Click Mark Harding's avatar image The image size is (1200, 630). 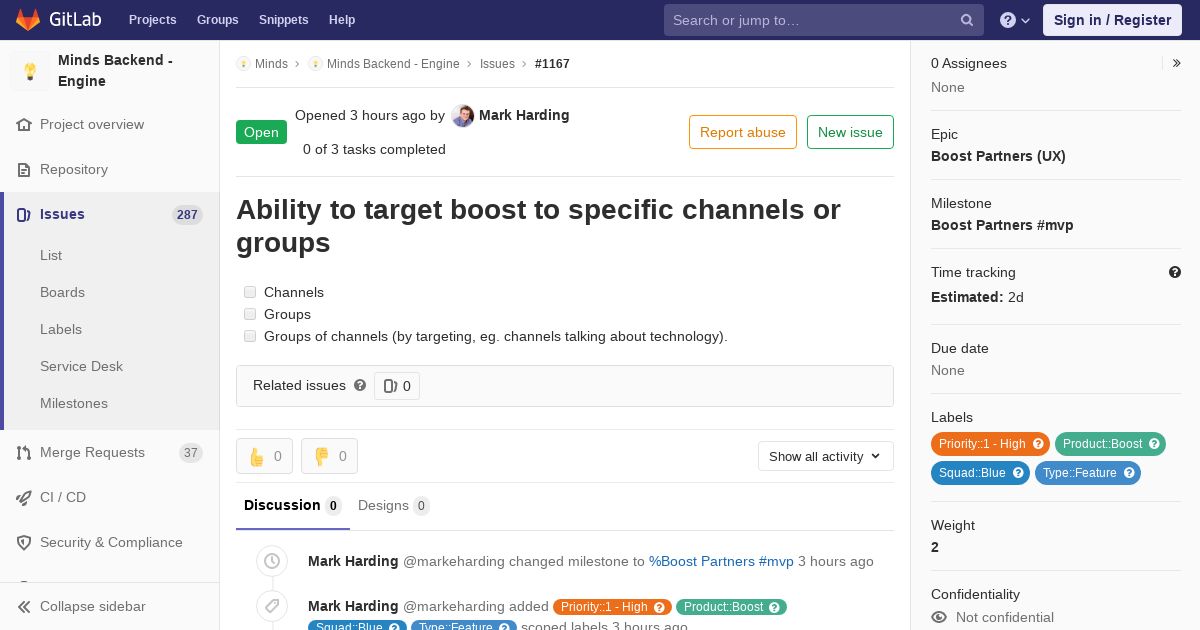[462, 116]
